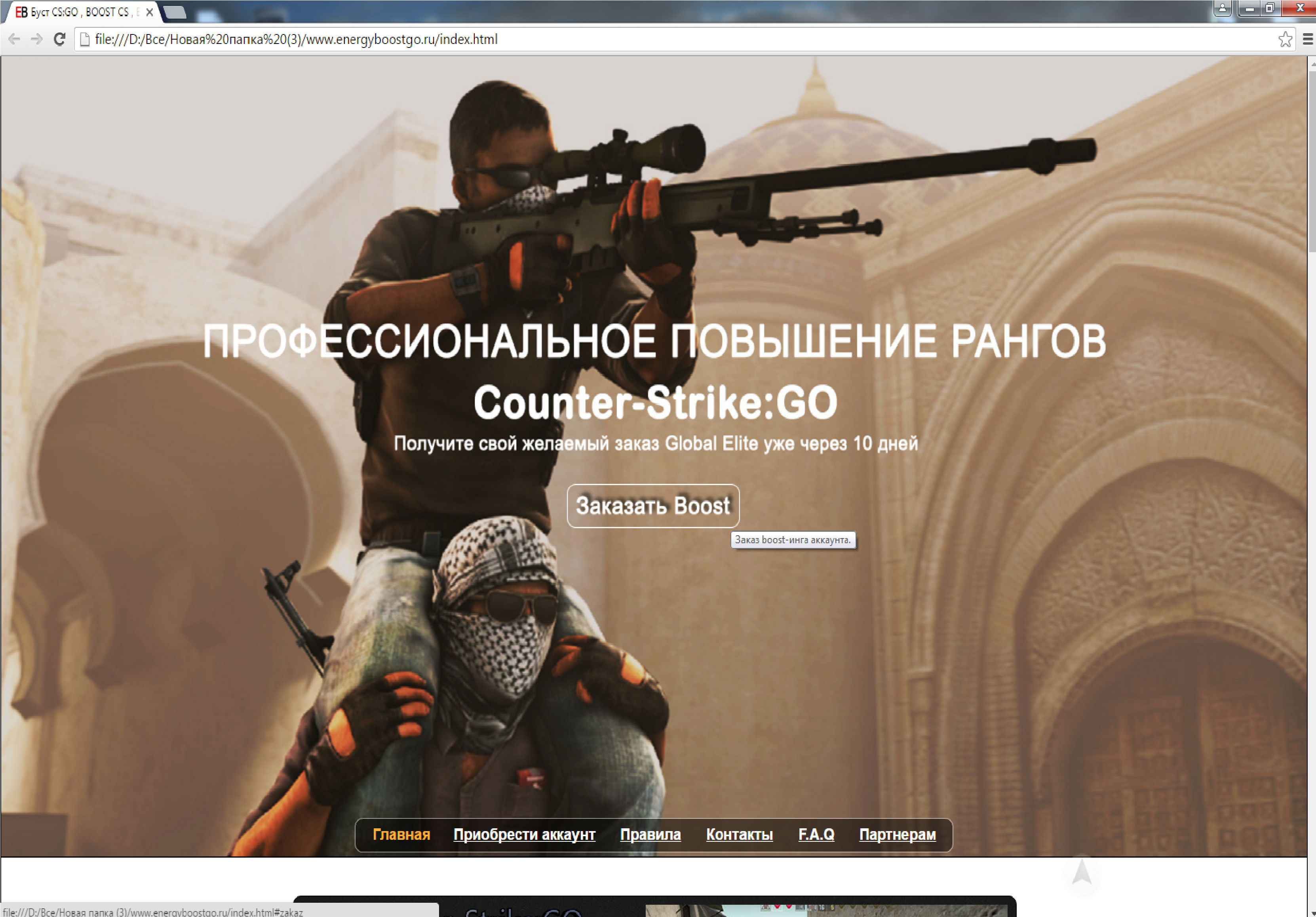Open the Chrome hamburger menu
The image size is (1316, 917).
click(x=1308, y=39)
